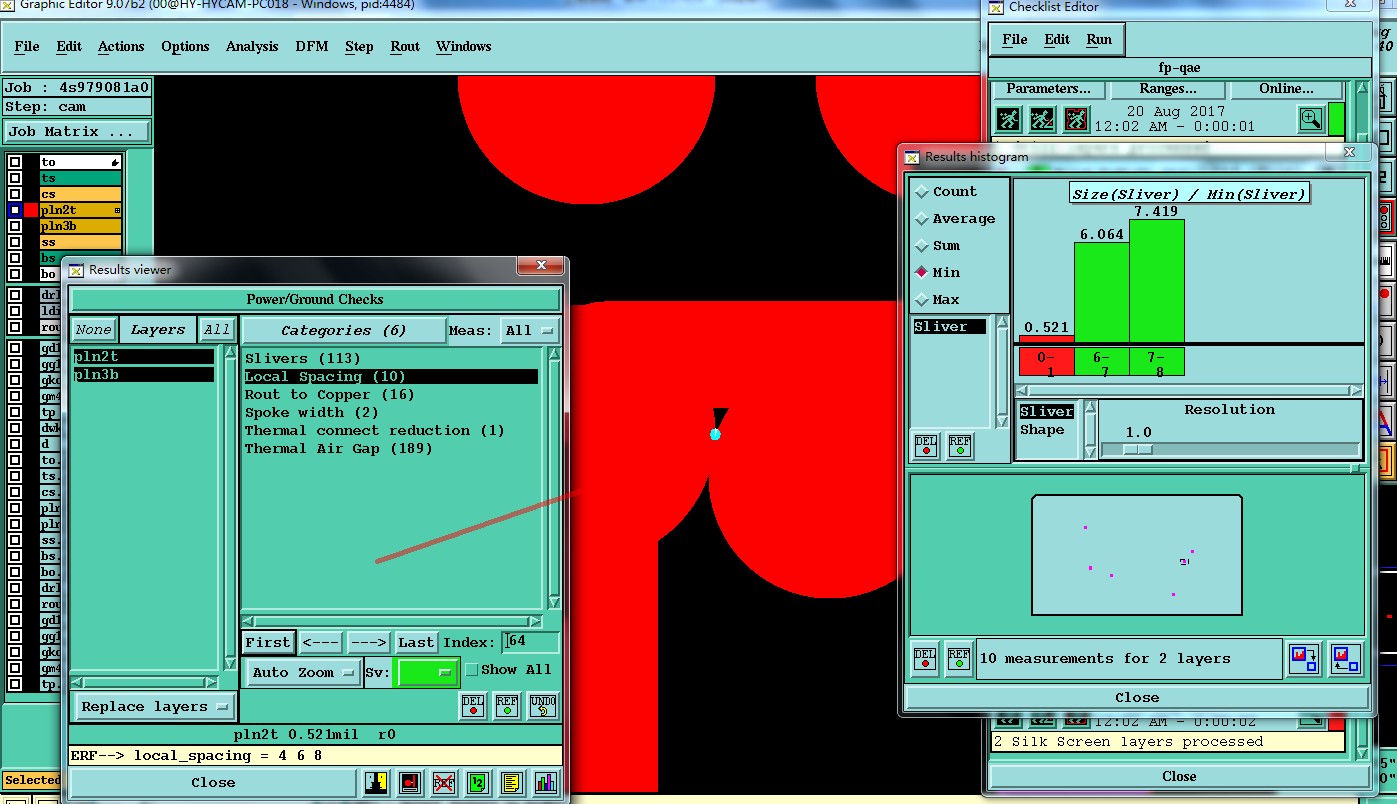Select the Average radio option
Viewport: 1397px width, 804px height.
922,218
